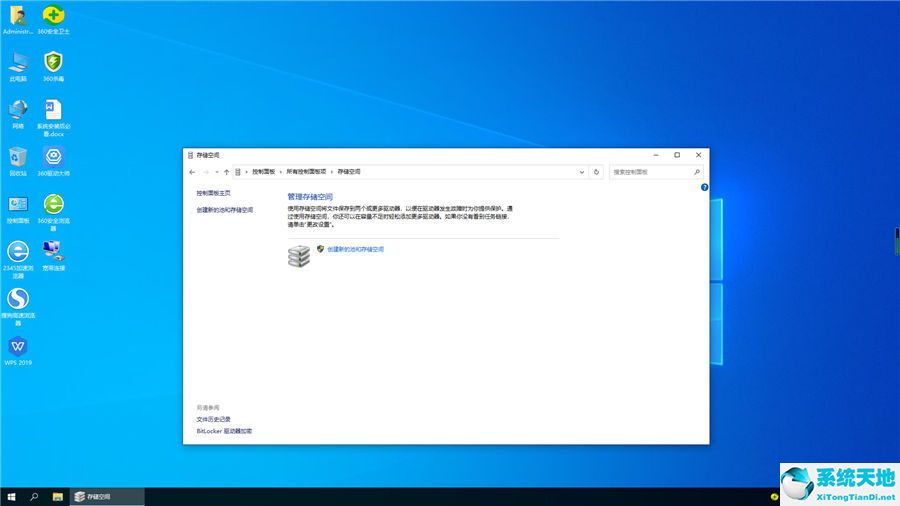Open 360驱动大师 desktop shortcut
This screenshot has height=506, width=900.
tap(53, 157)
